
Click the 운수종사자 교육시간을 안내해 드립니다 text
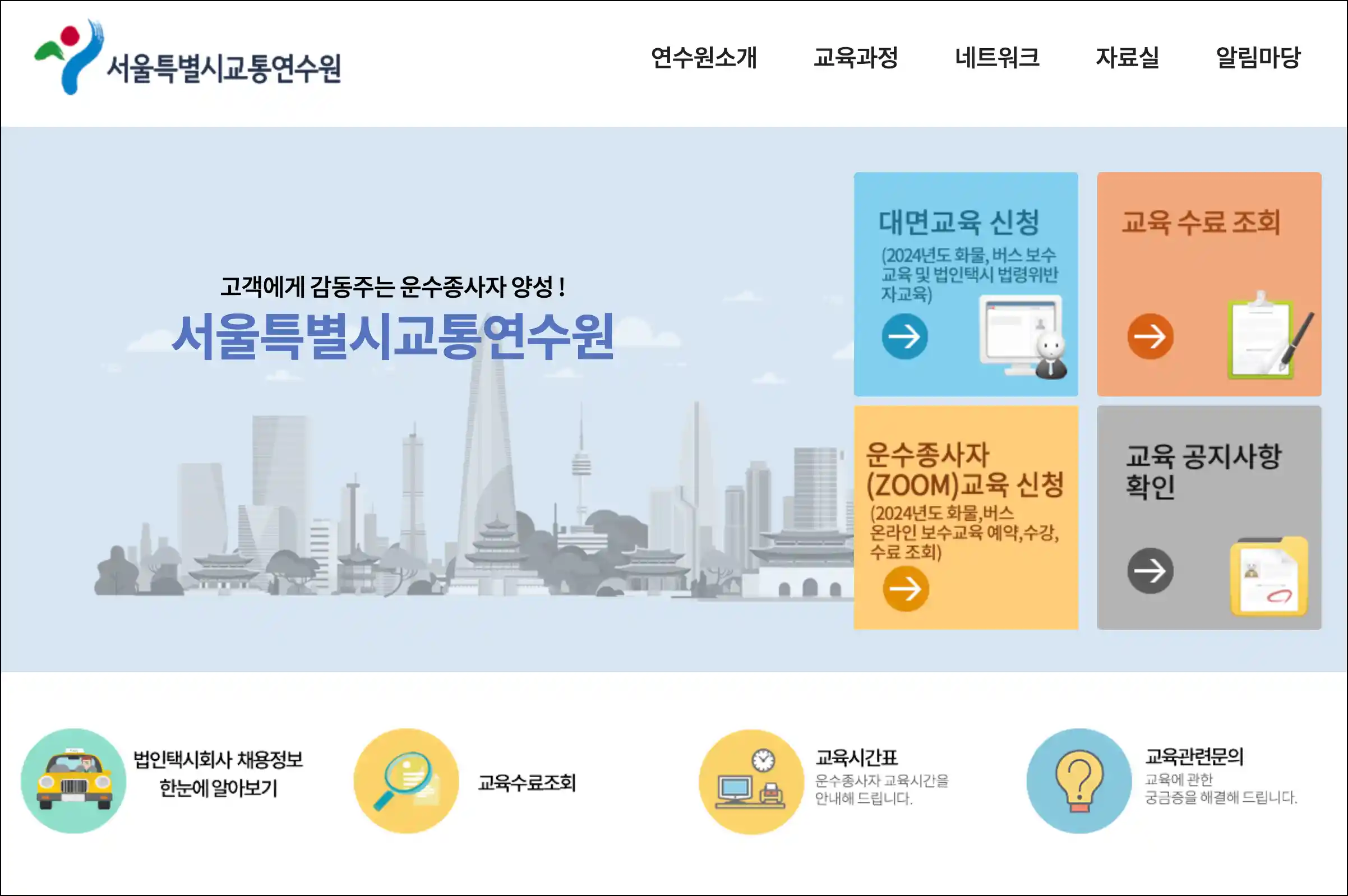point(881,789)
